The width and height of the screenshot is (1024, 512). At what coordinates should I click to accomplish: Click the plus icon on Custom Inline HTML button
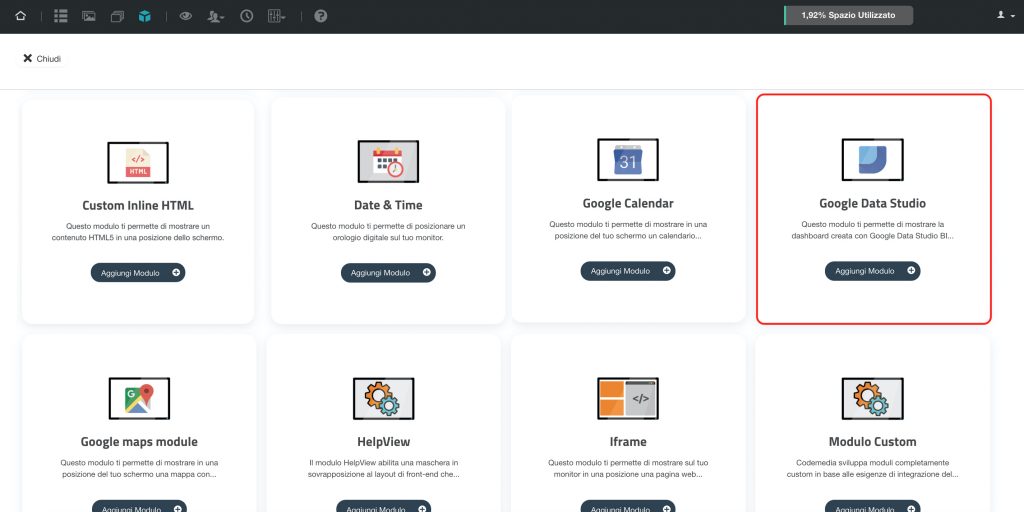[x=176, y=273]
